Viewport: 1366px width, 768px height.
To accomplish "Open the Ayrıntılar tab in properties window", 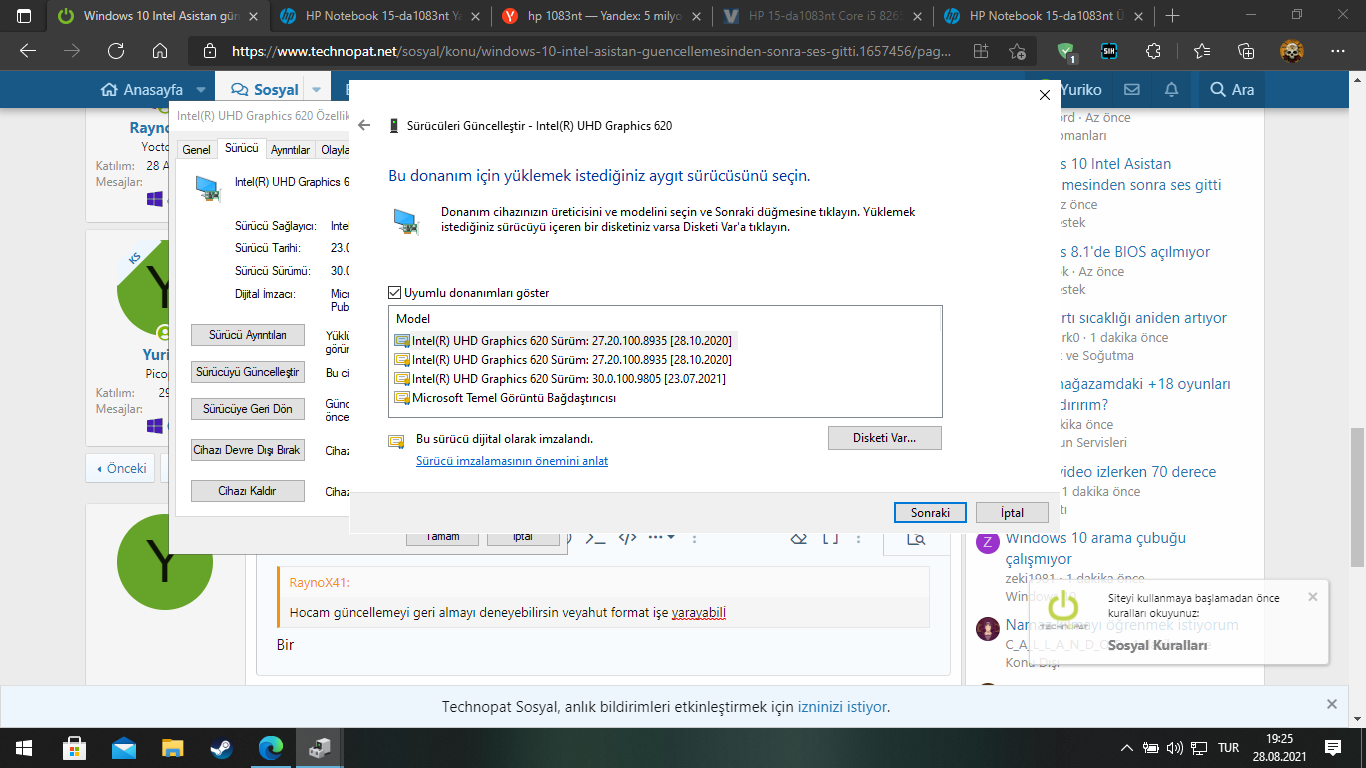I will pyautogui.click(x=291, y=150).
